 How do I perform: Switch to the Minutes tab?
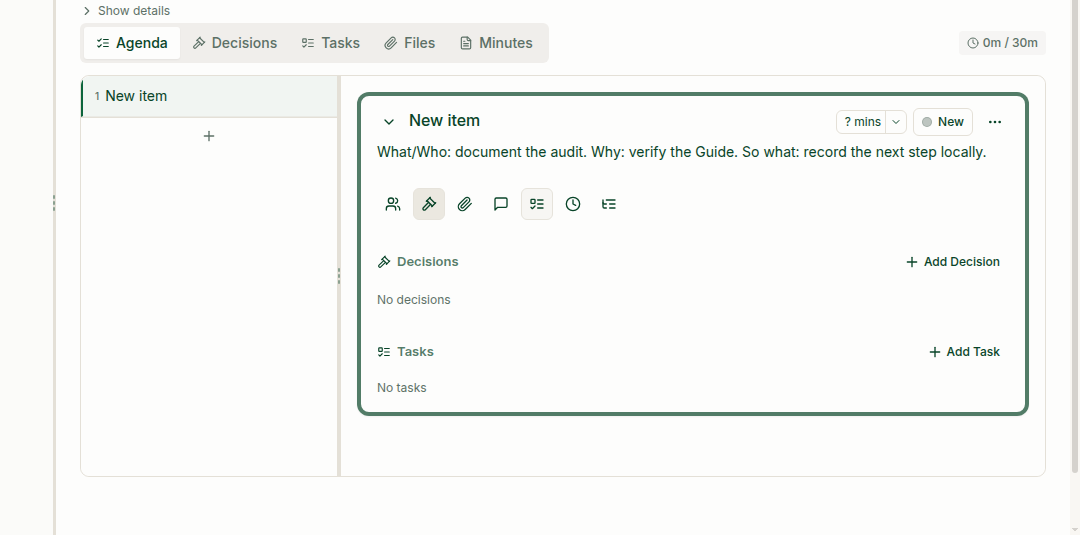497,43
